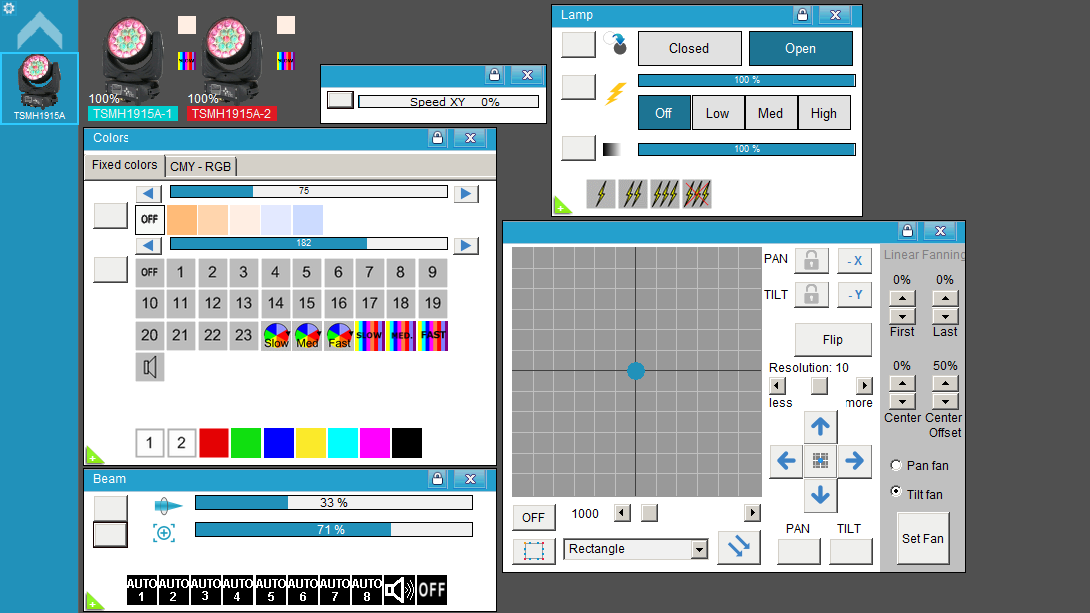Click the Set Fan button
Image resolution: width=1090 pixels, height=613 pixels.
(x=923, y=539)
